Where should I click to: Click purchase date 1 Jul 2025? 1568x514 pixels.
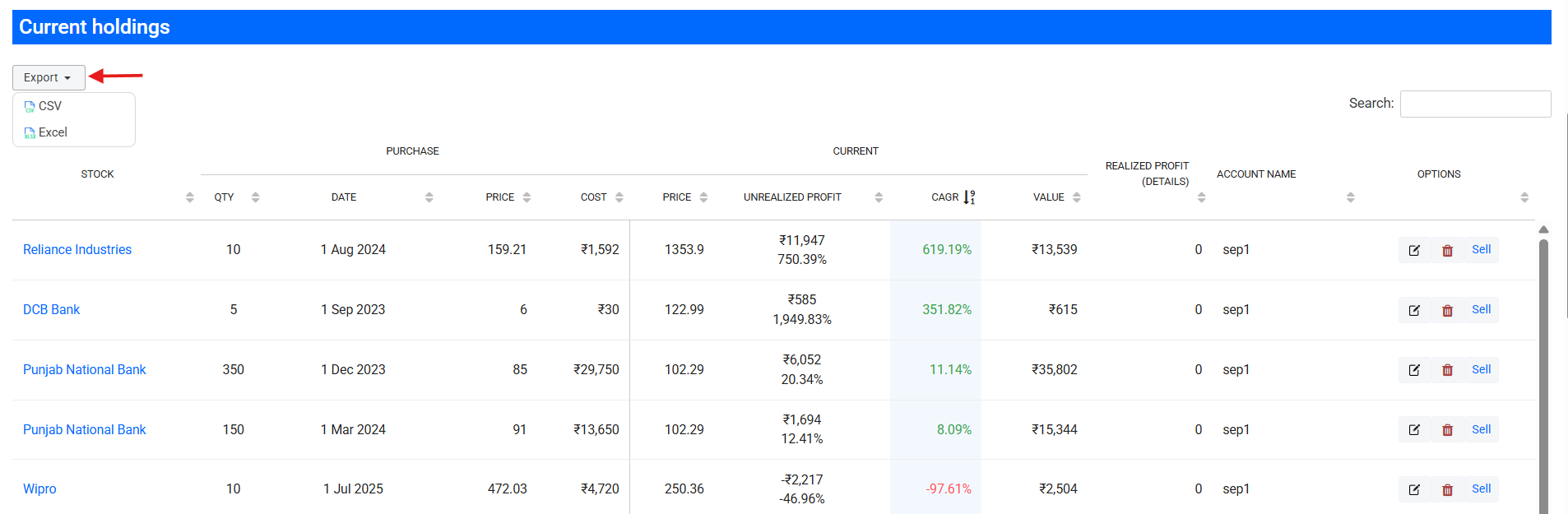pyautogui.click(x=353, y=489)
